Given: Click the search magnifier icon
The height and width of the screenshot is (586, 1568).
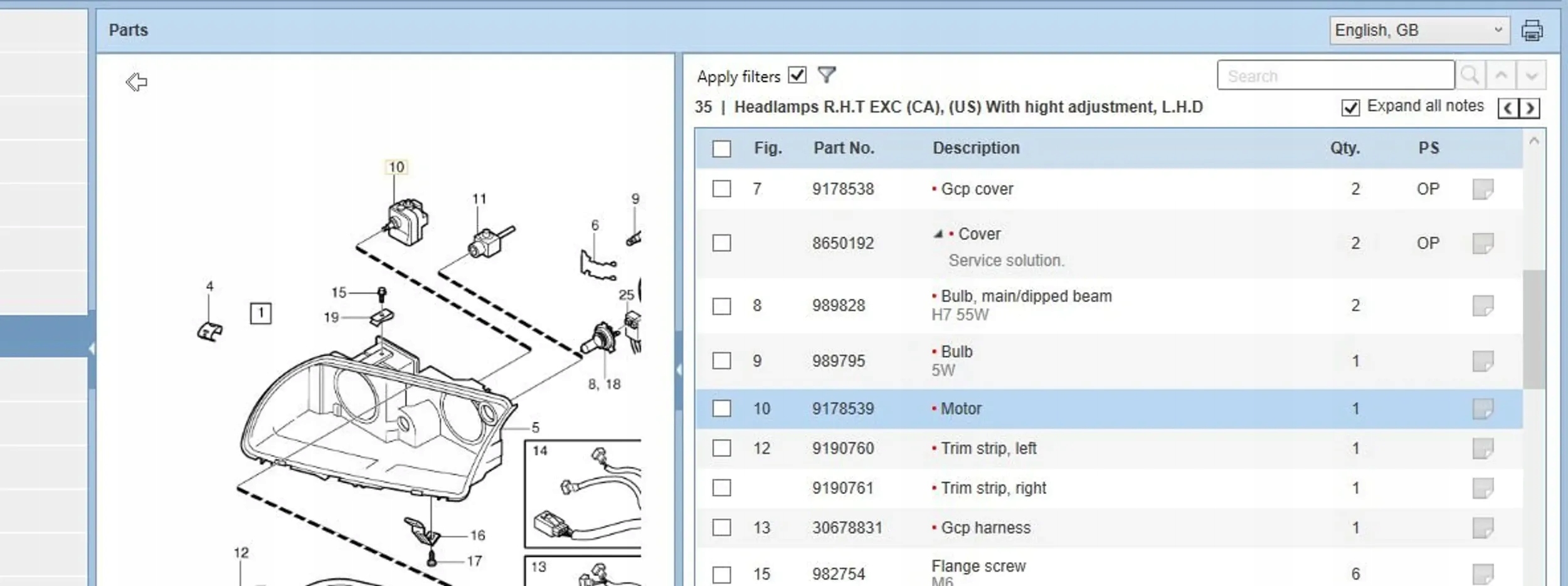Looking at the screenshot, I should (x=1470, y=76).
